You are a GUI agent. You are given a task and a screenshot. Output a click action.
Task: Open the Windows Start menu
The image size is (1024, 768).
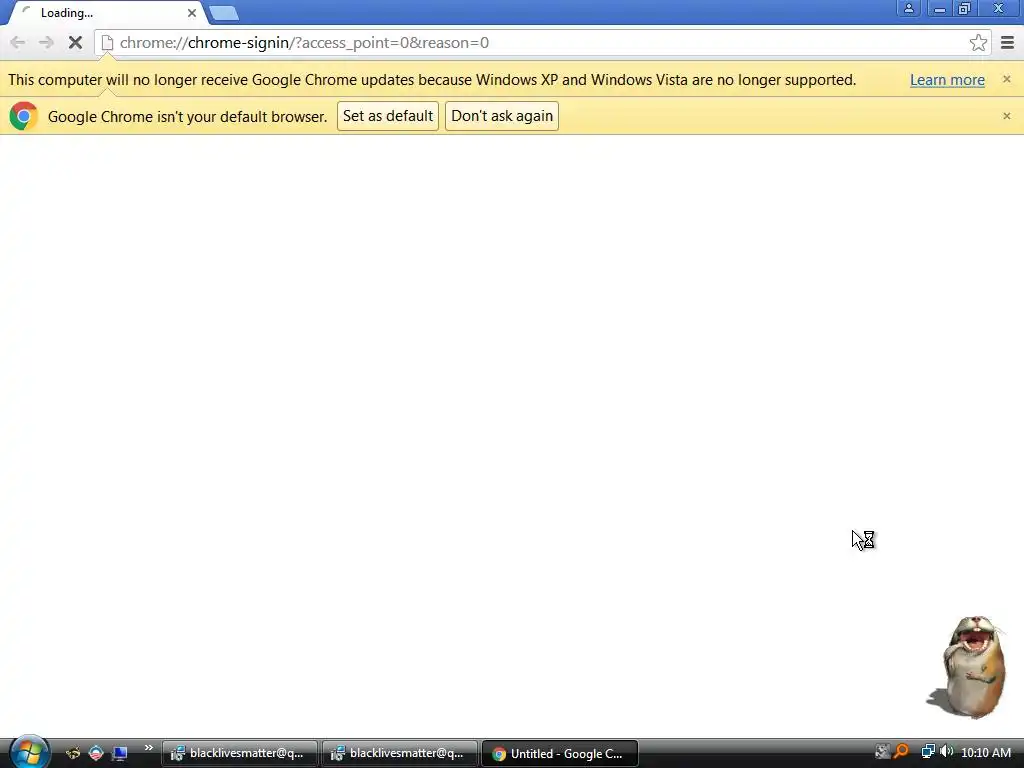tap(29, 752)
